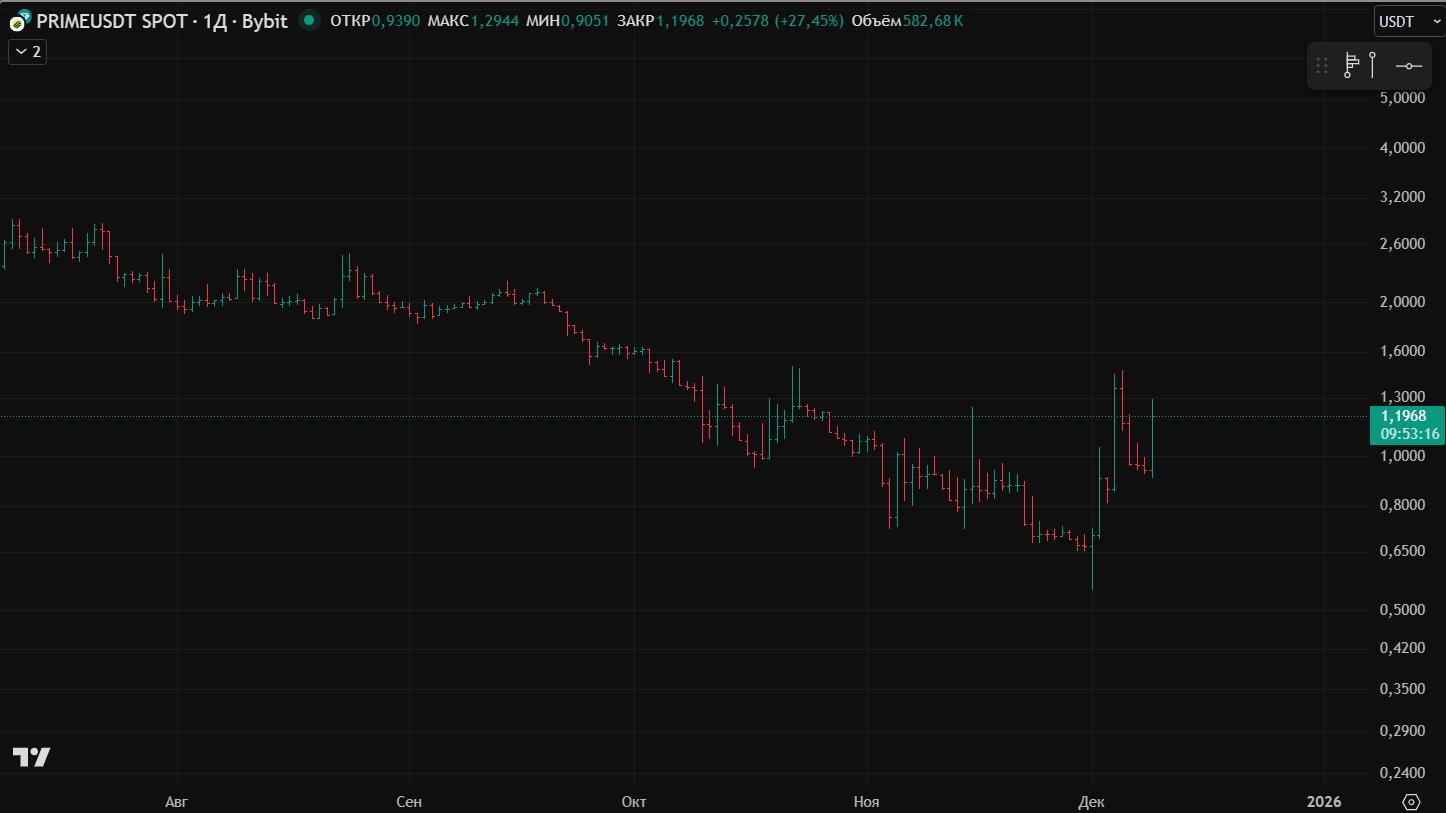Viewport: 1446px width, 813px height.
Task: Click the green market open status dot
Action: coord(310,20)
